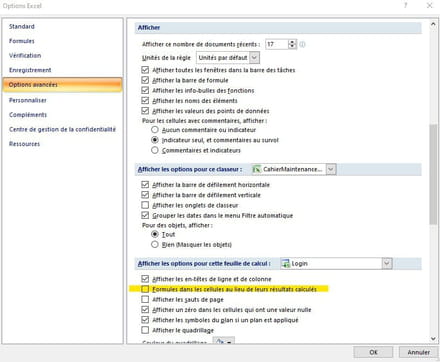Click the Excel workbook icon for CahierMaintenance

[257, 169]
